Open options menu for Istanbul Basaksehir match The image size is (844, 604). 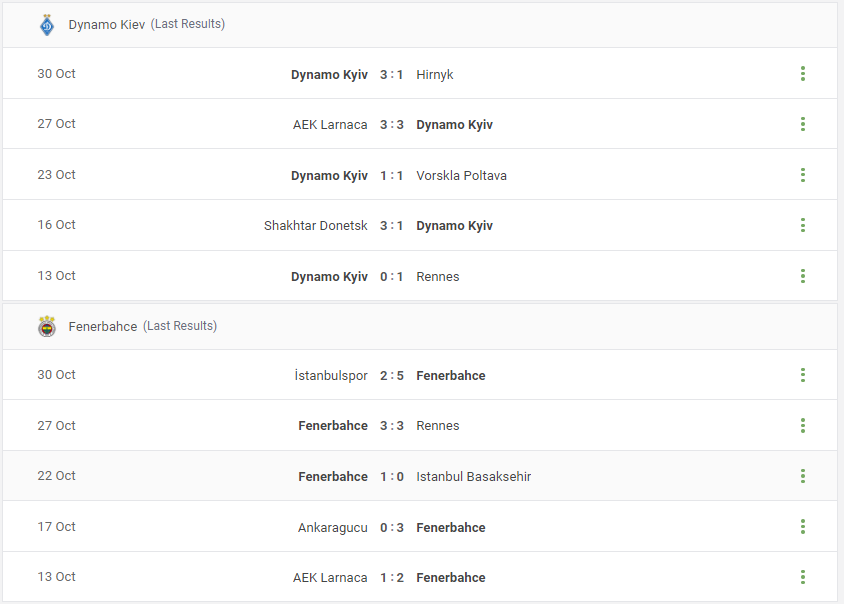pyautogui.click(x=803, y=476)
